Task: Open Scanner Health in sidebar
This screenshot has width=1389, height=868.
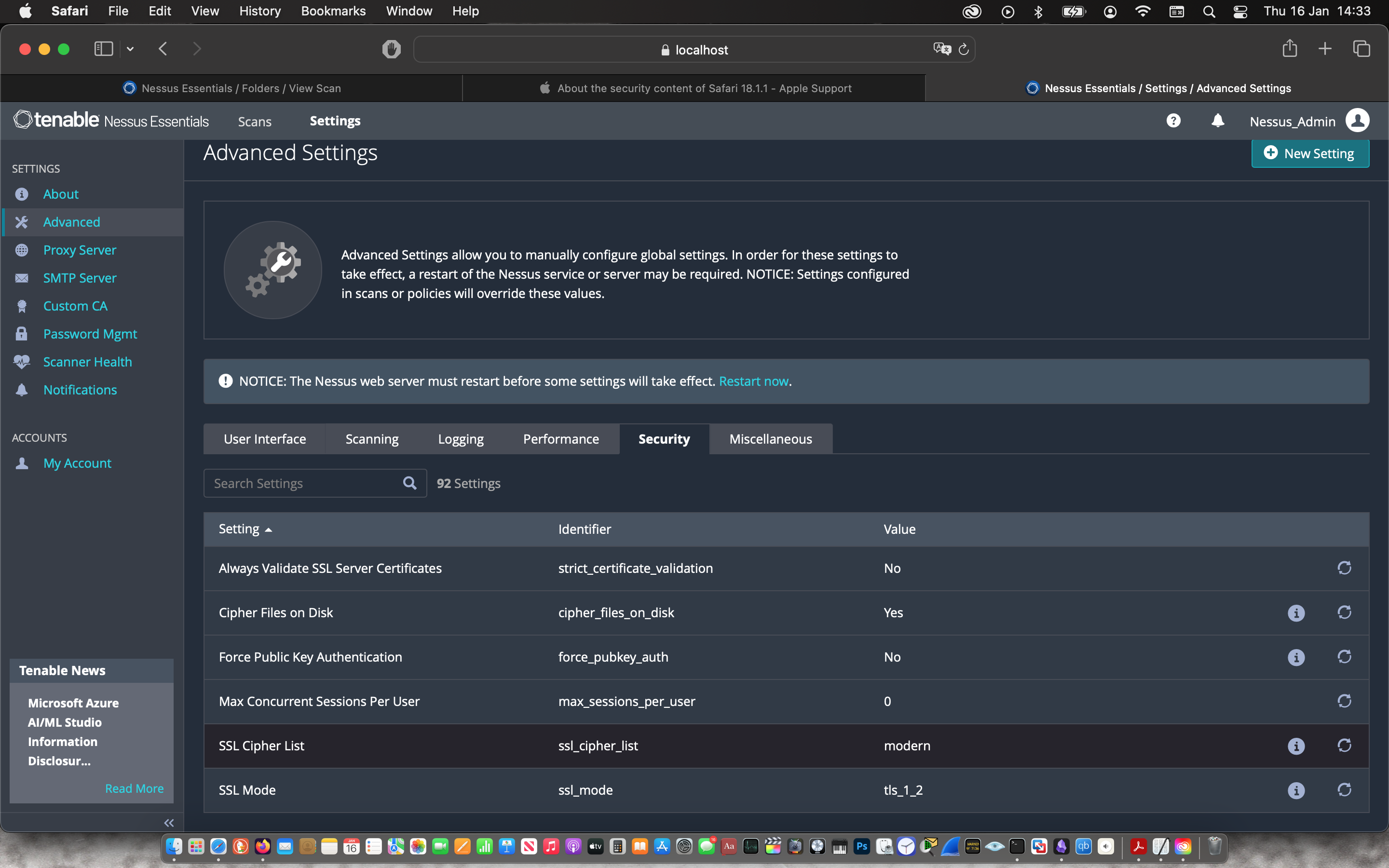Action: pyautogui.click(x=87, y=362)
